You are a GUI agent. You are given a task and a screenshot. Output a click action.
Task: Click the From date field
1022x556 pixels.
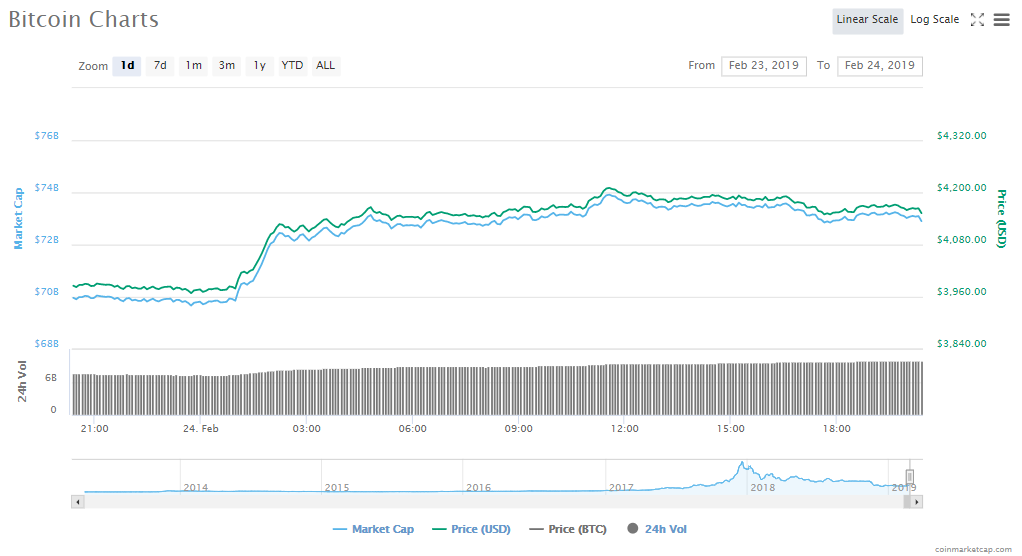pos(764,66)
